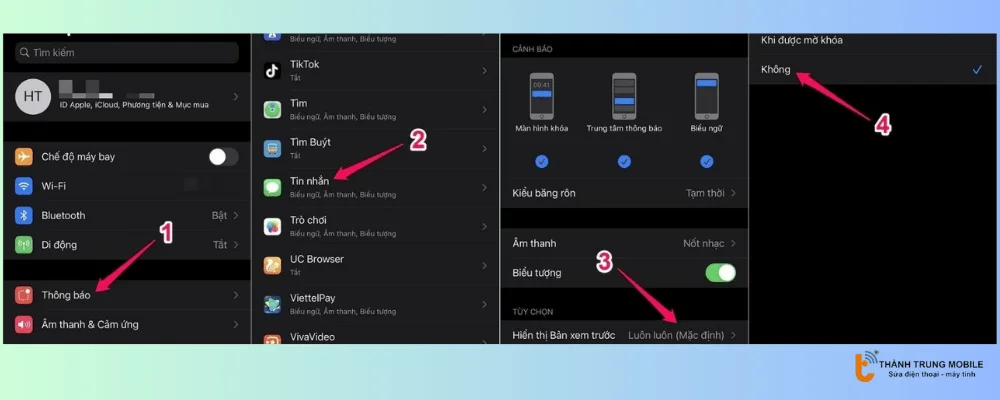This screenshot has width=1000, height=400.
Task: Open Hiển thị Bản xem trước setting
Action: coord(624,335)
